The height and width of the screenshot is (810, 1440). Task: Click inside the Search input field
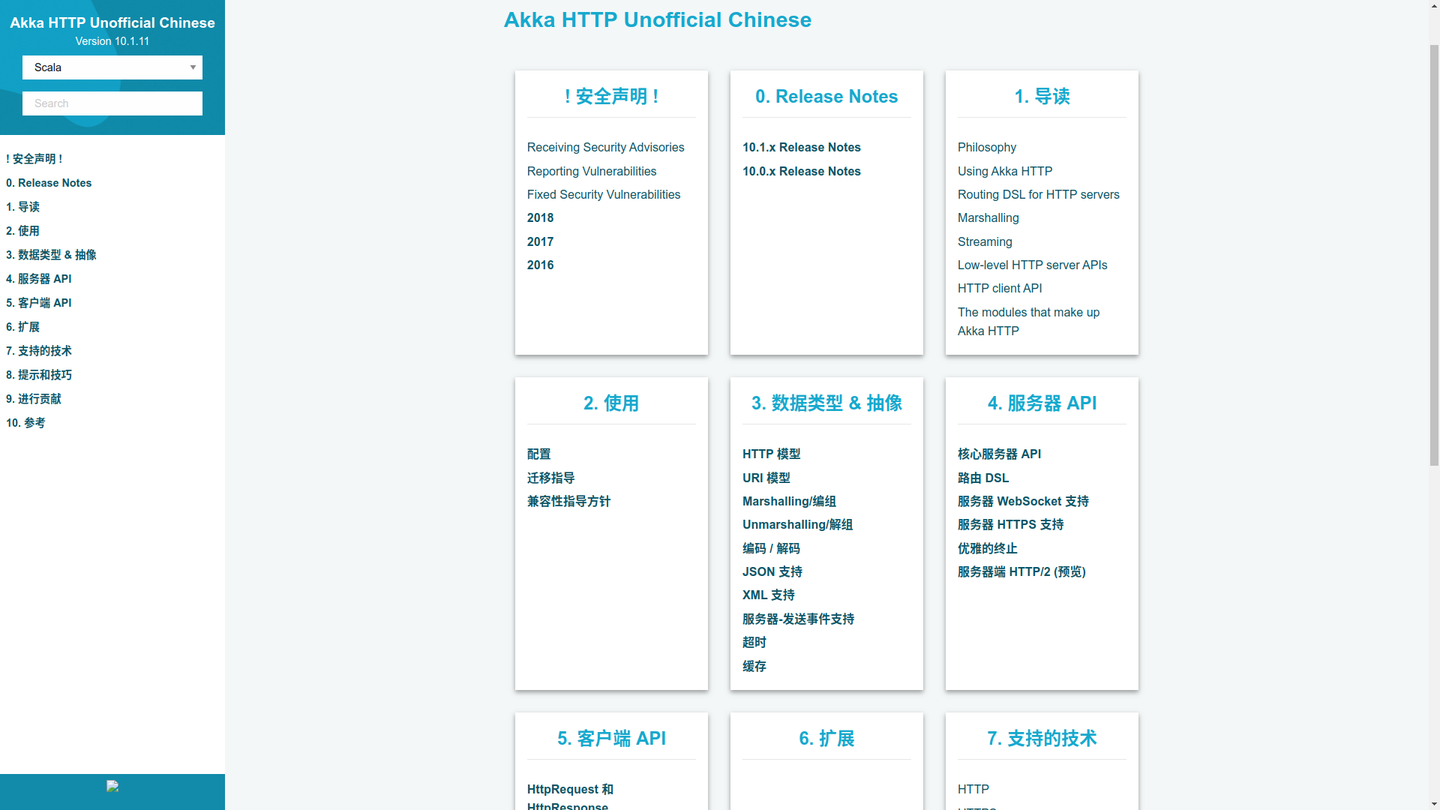[x=112, y=103]
